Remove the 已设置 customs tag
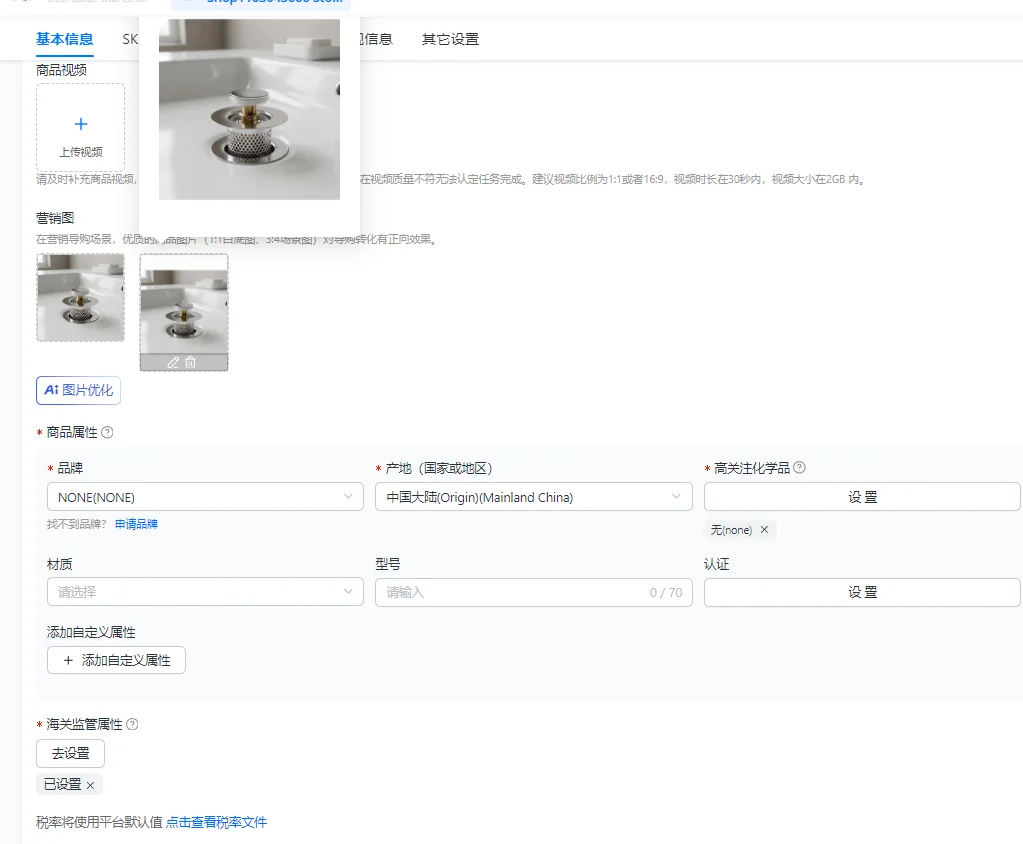This screenshot has width=1023, height=844. (x=91, y=785)
